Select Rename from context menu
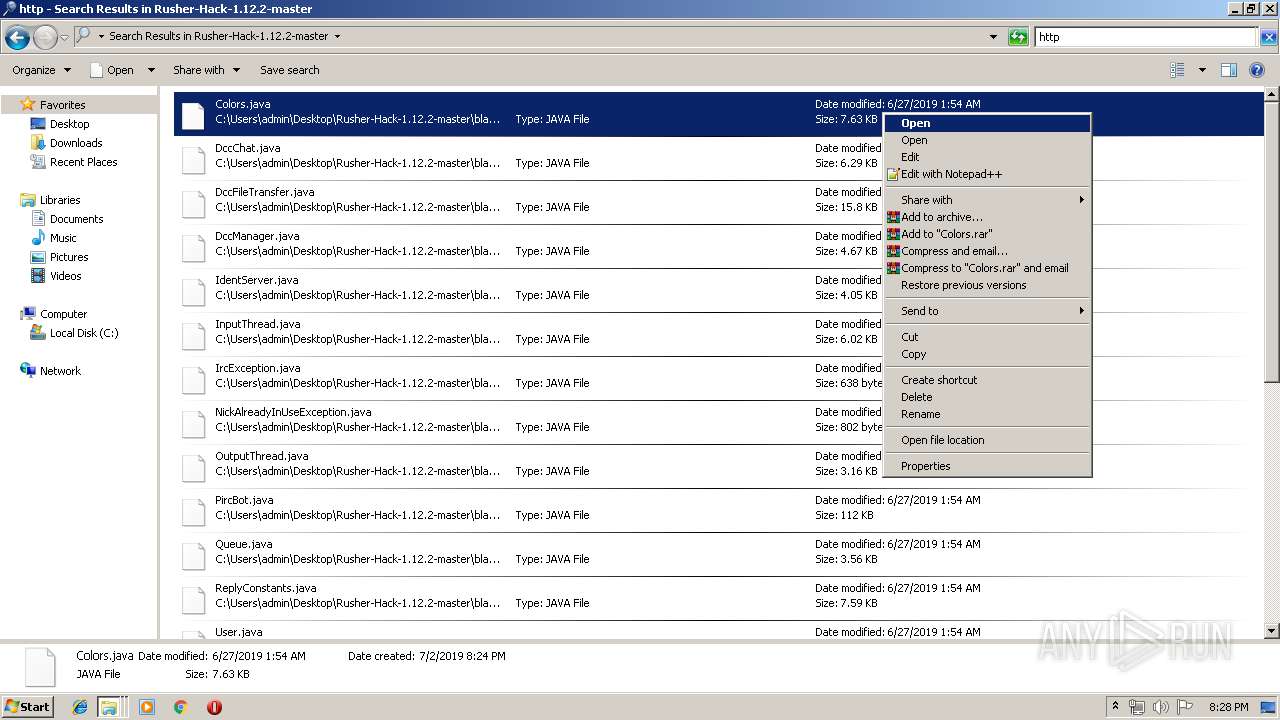The height and width of the screenshot is (720, 1280). tap(987, 414)
